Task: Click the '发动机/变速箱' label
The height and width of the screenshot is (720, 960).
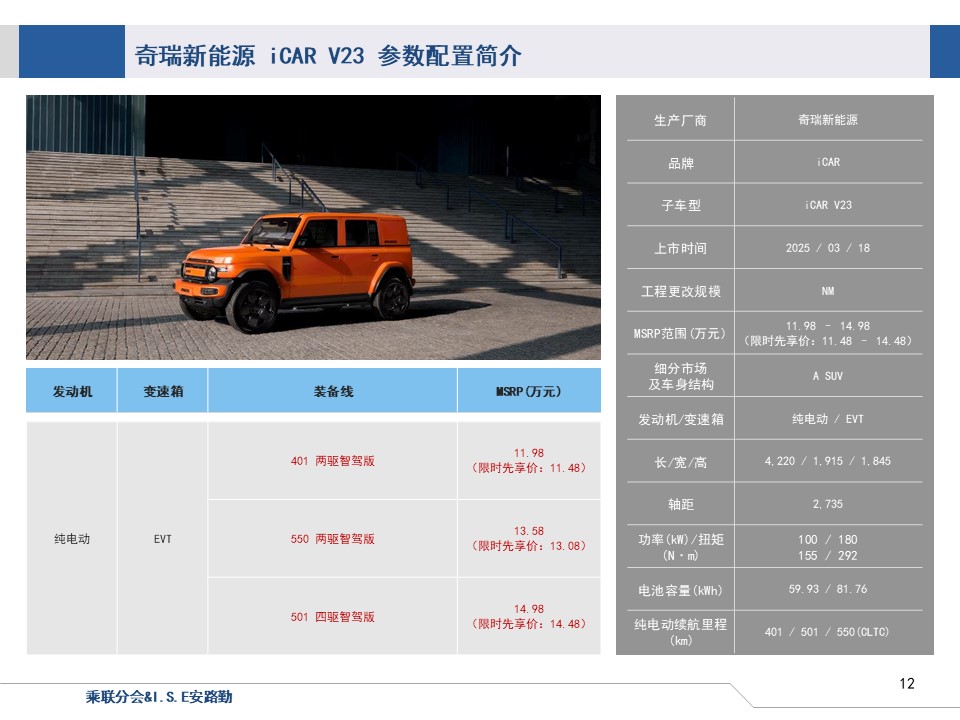Action: [681, 419]
